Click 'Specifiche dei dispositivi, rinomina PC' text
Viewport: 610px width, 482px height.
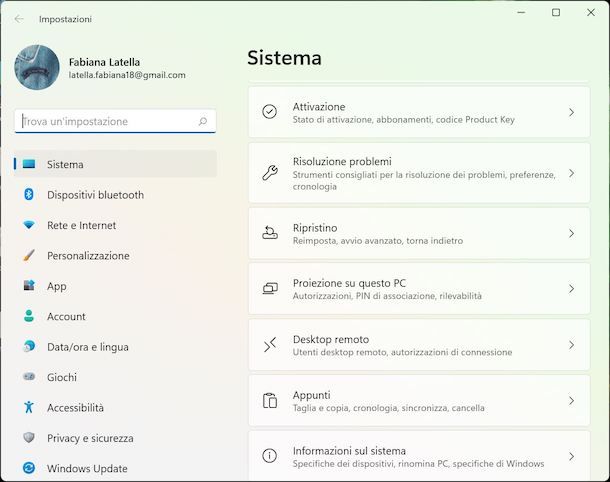[x=370, y=464]
